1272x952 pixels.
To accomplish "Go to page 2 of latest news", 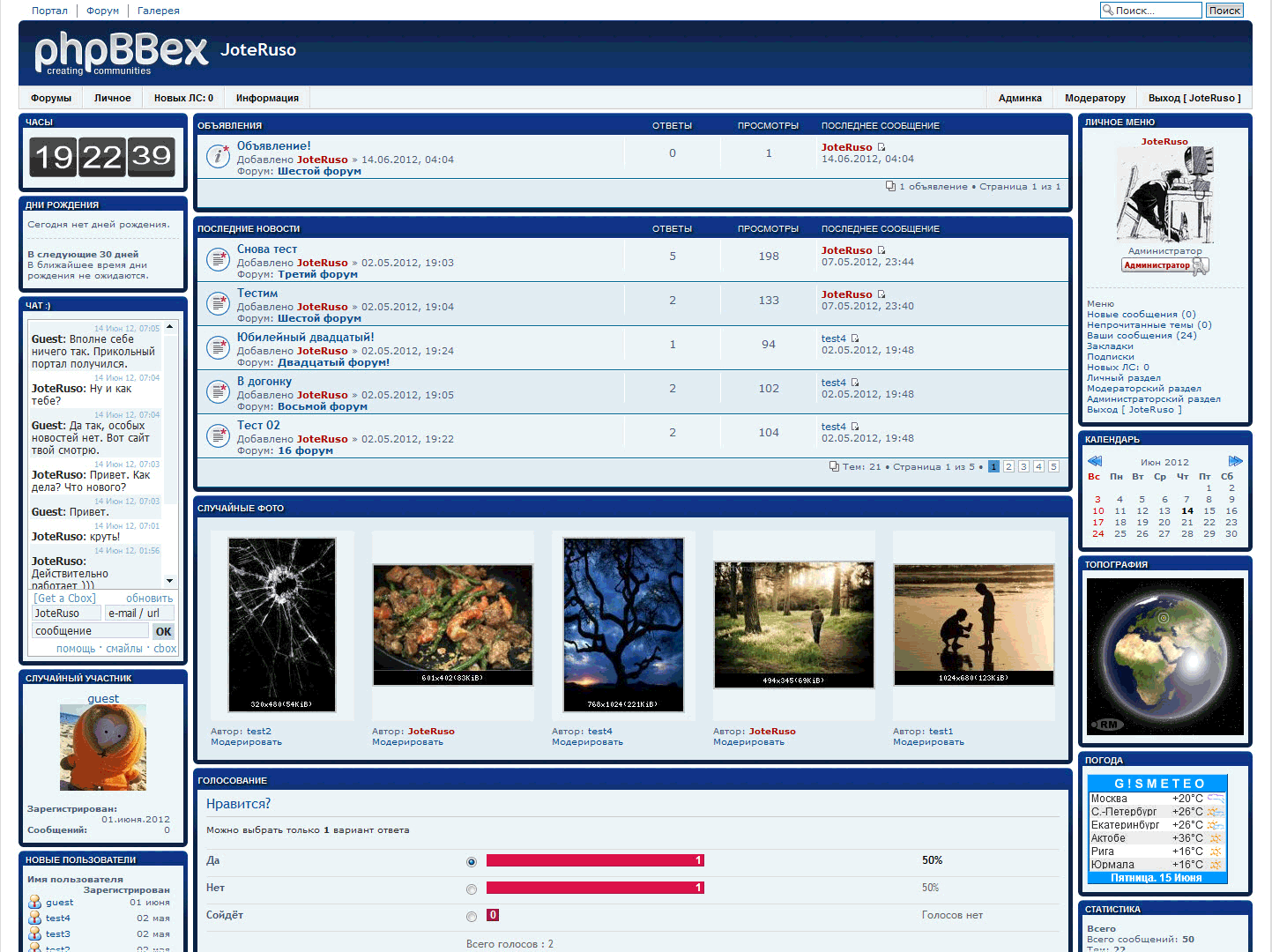I will [x=1008, y=466].
